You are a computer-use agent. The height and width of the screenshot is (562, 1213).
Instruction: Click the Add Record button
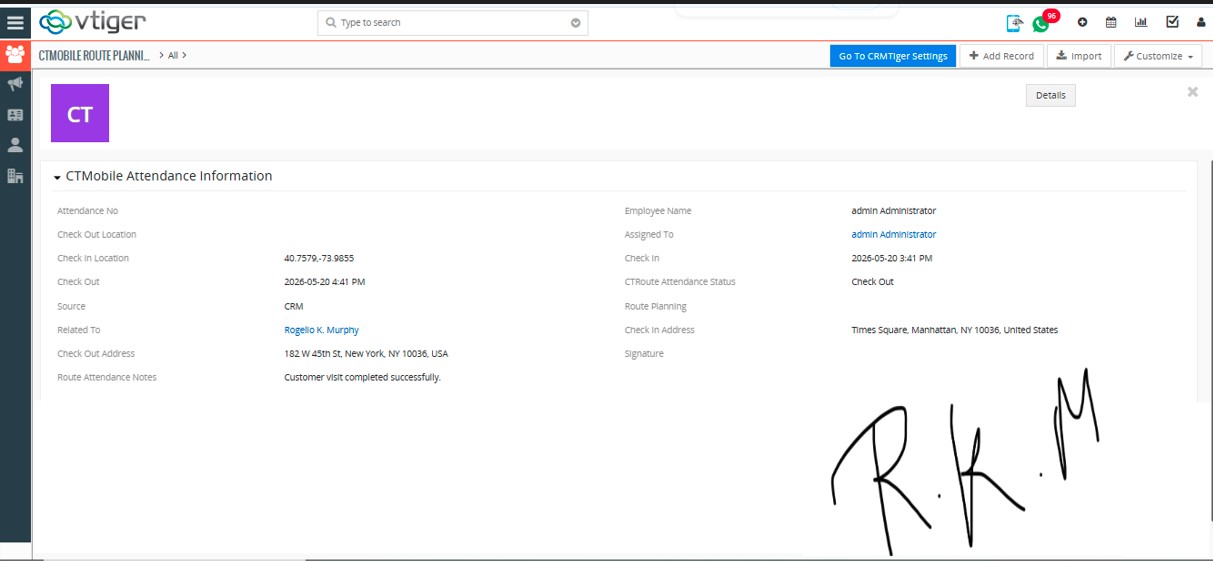[x=1001, y=56]
